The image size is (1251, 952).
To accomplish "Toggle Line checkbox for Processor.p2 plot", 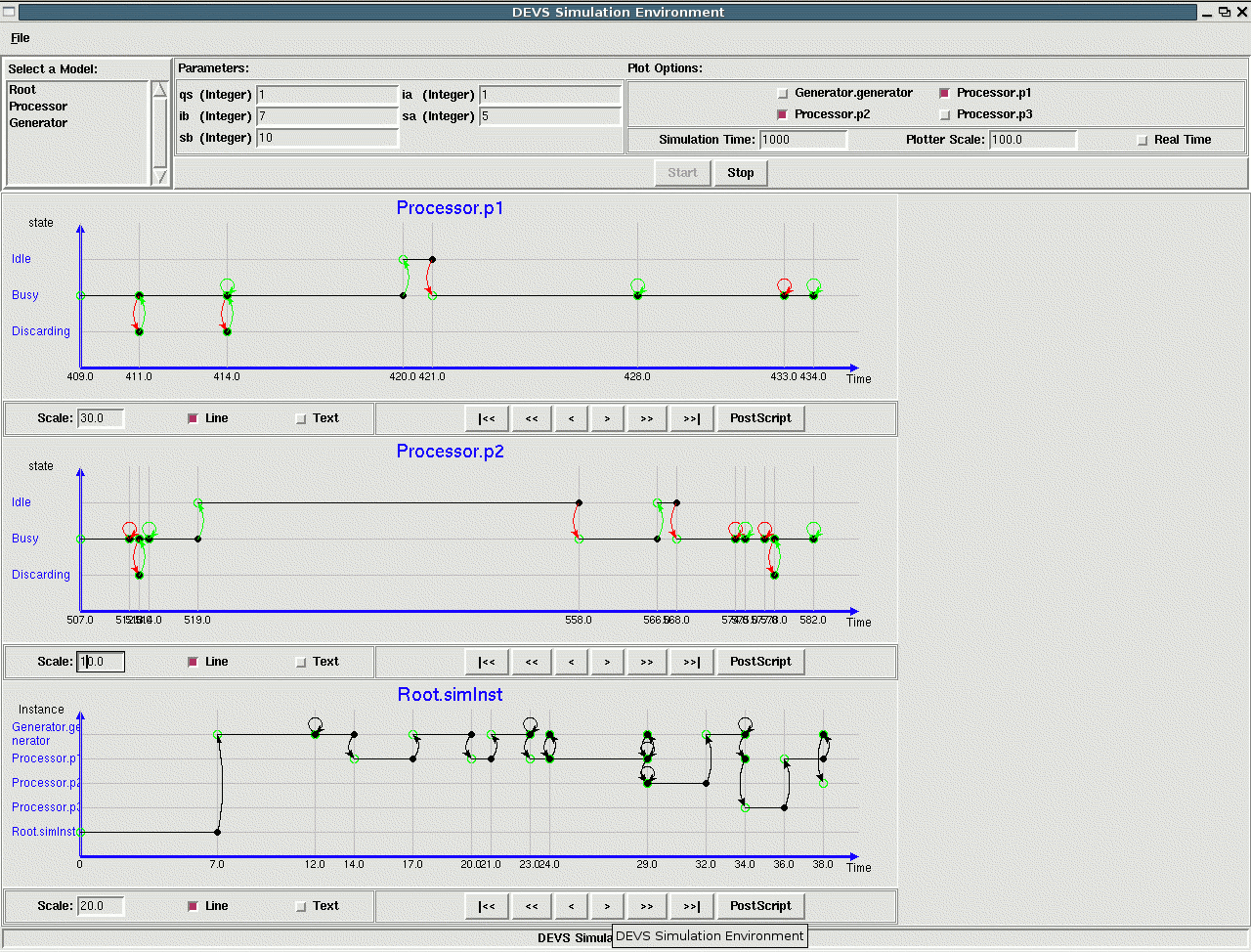I will pos(193,662).
